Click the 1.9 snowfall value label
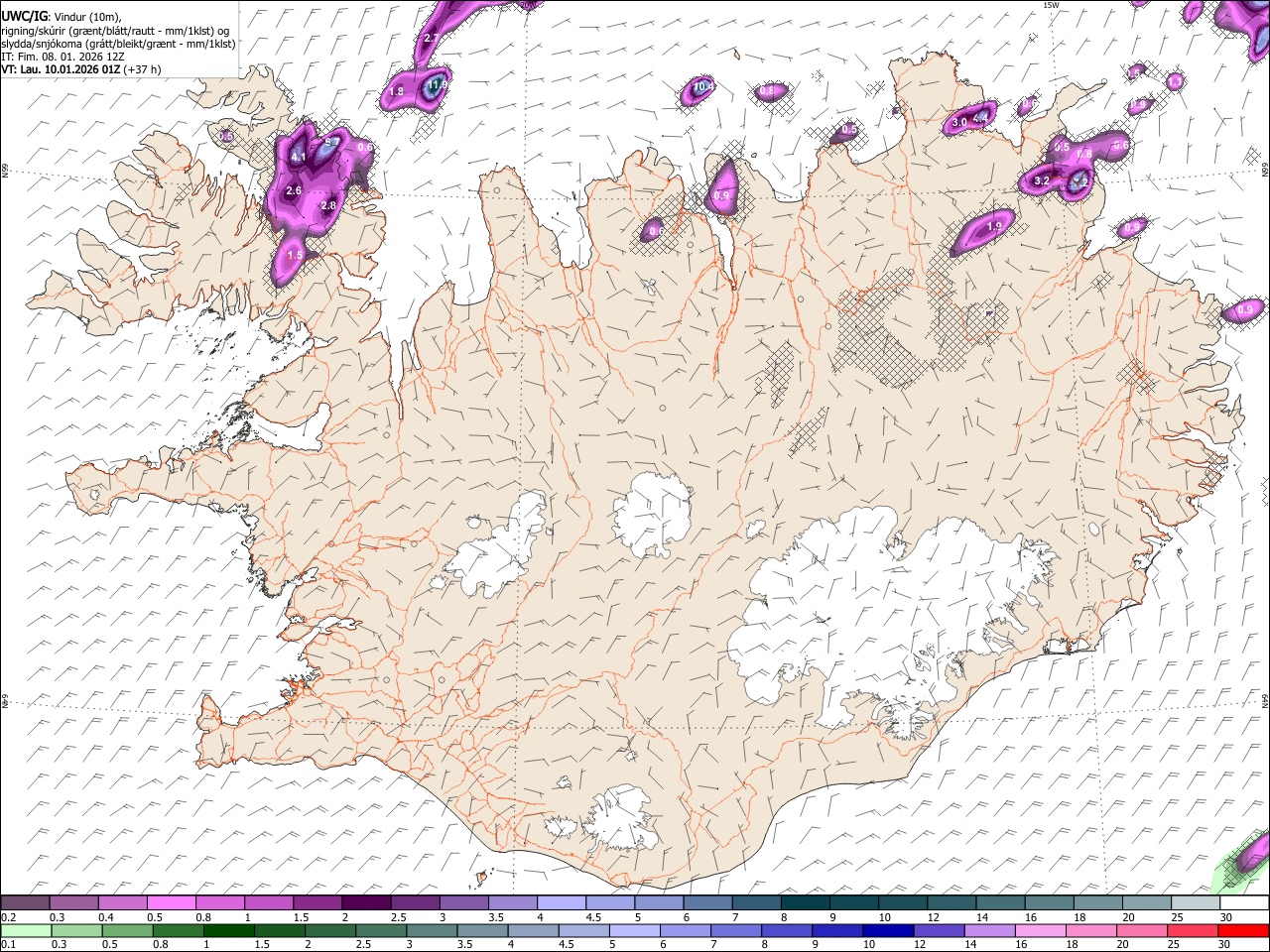Image resolution: width=1270 pixels, height=952 pixels. (x=995, y=226)
